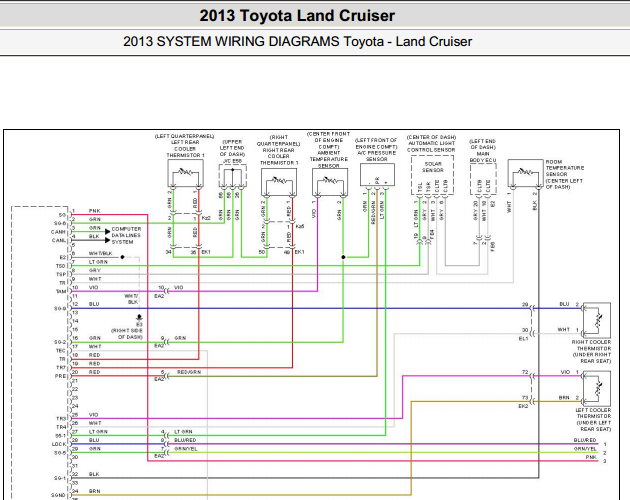
Task: Select the 'TSD' terminal label
Action: pyautogui.click(x=61, y=266)
